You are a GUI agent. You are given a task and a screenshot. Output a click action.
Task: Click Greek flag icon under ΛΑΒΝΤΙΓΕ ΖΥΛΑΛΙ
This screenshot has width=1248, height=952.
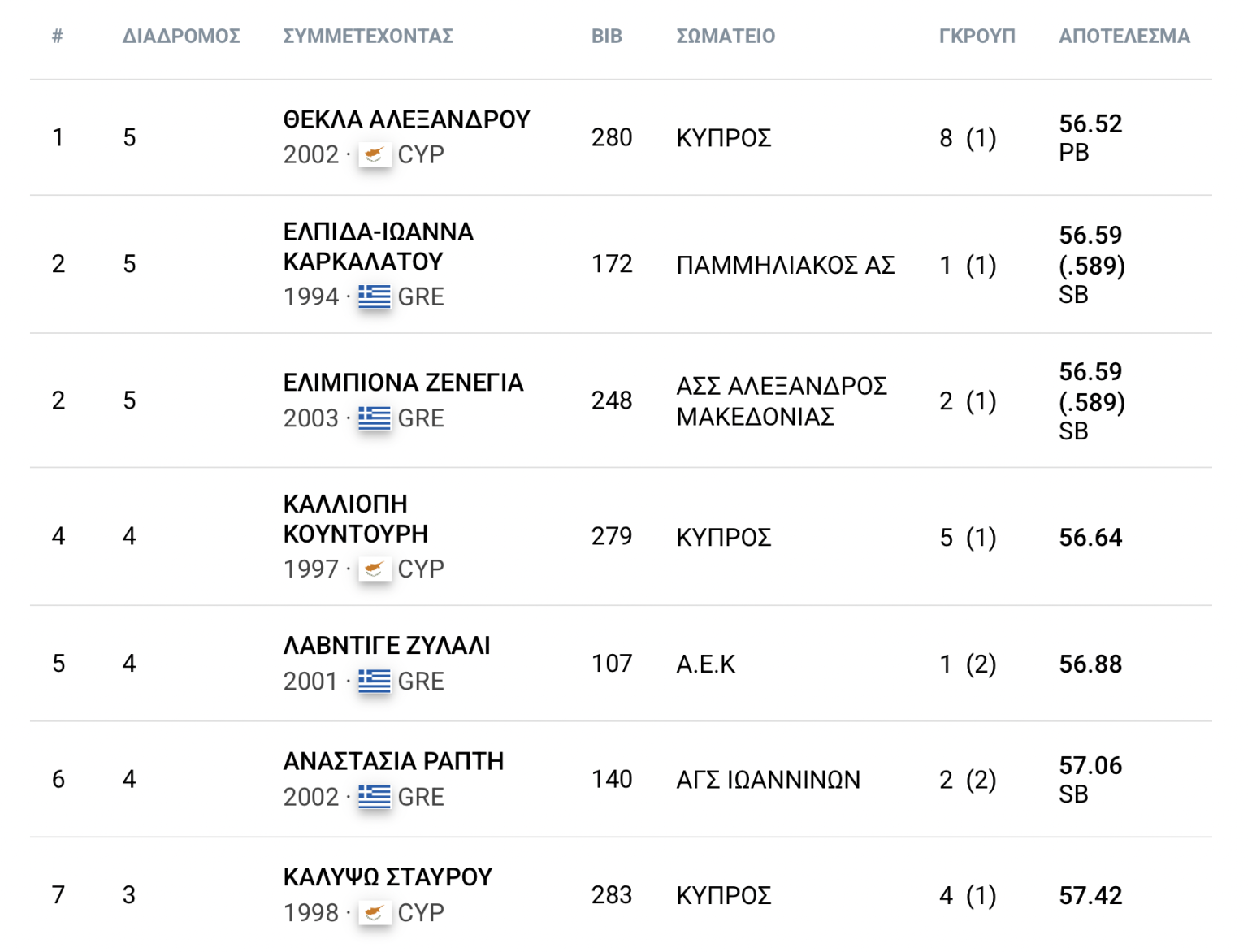pyautogui.click(x=375, y=681)
